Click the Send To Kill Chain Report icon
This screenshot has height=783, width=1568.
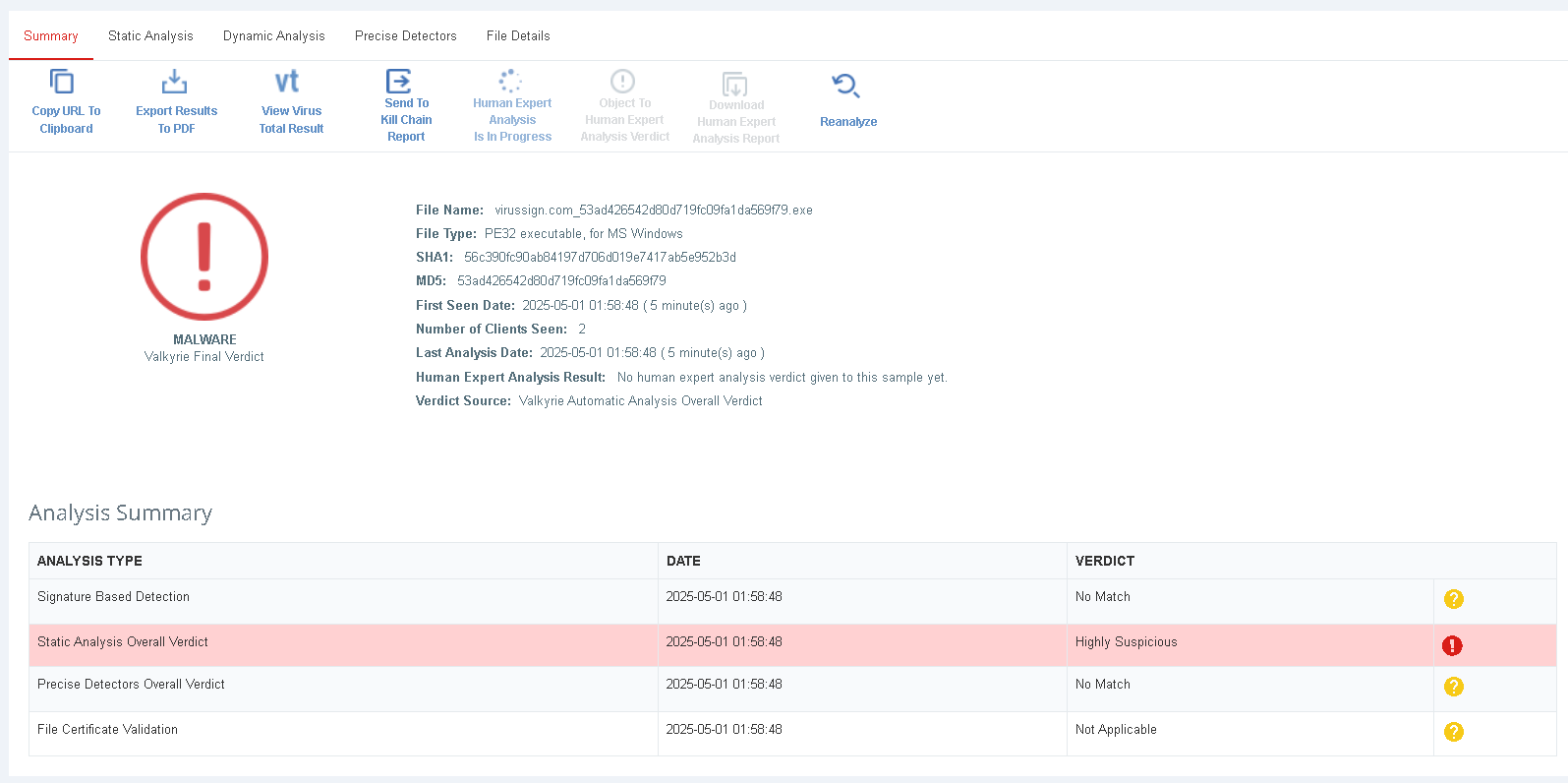pos(399,81)
